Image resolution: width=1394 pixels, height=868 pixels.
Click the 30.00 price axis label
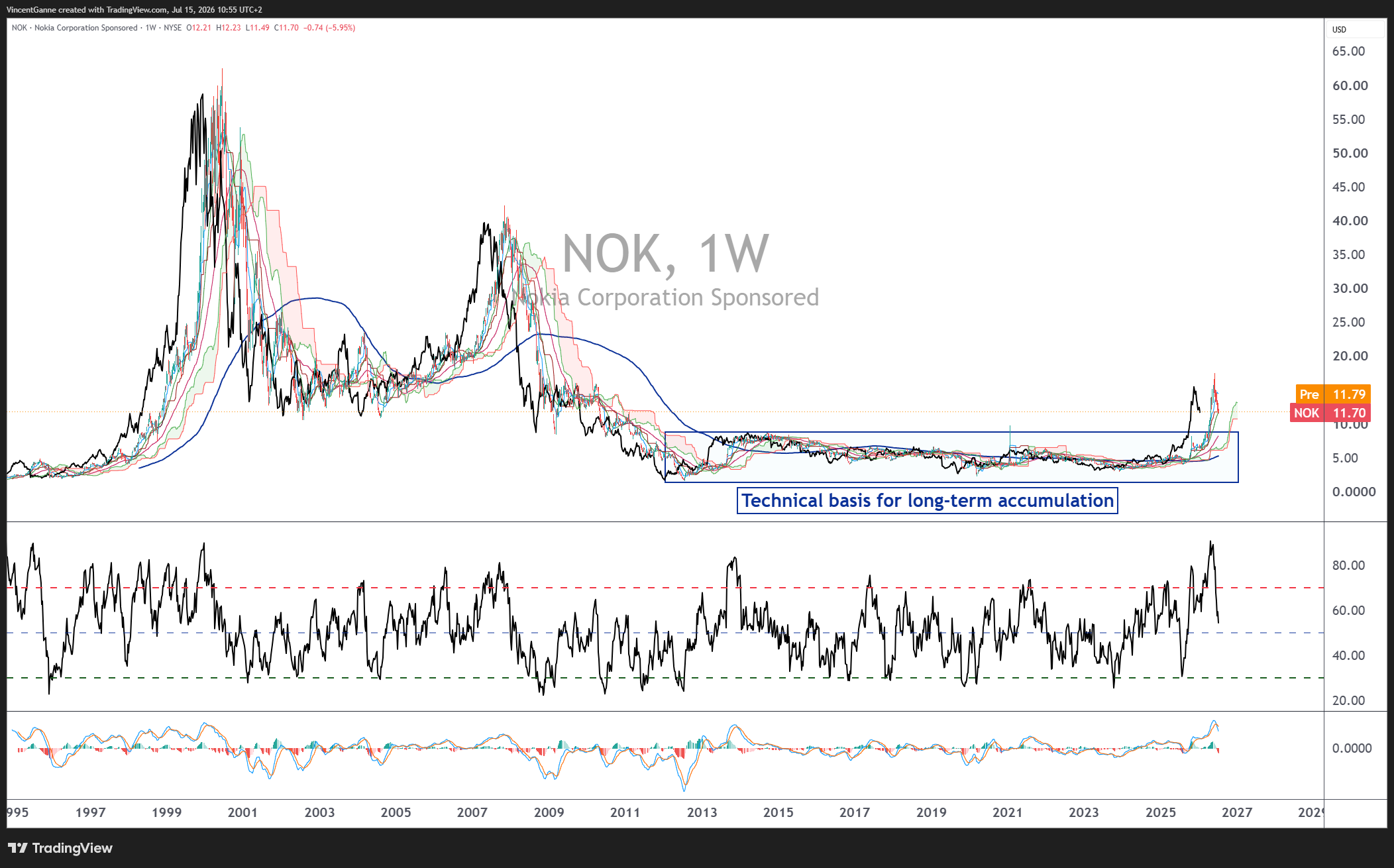(1350, 288)
